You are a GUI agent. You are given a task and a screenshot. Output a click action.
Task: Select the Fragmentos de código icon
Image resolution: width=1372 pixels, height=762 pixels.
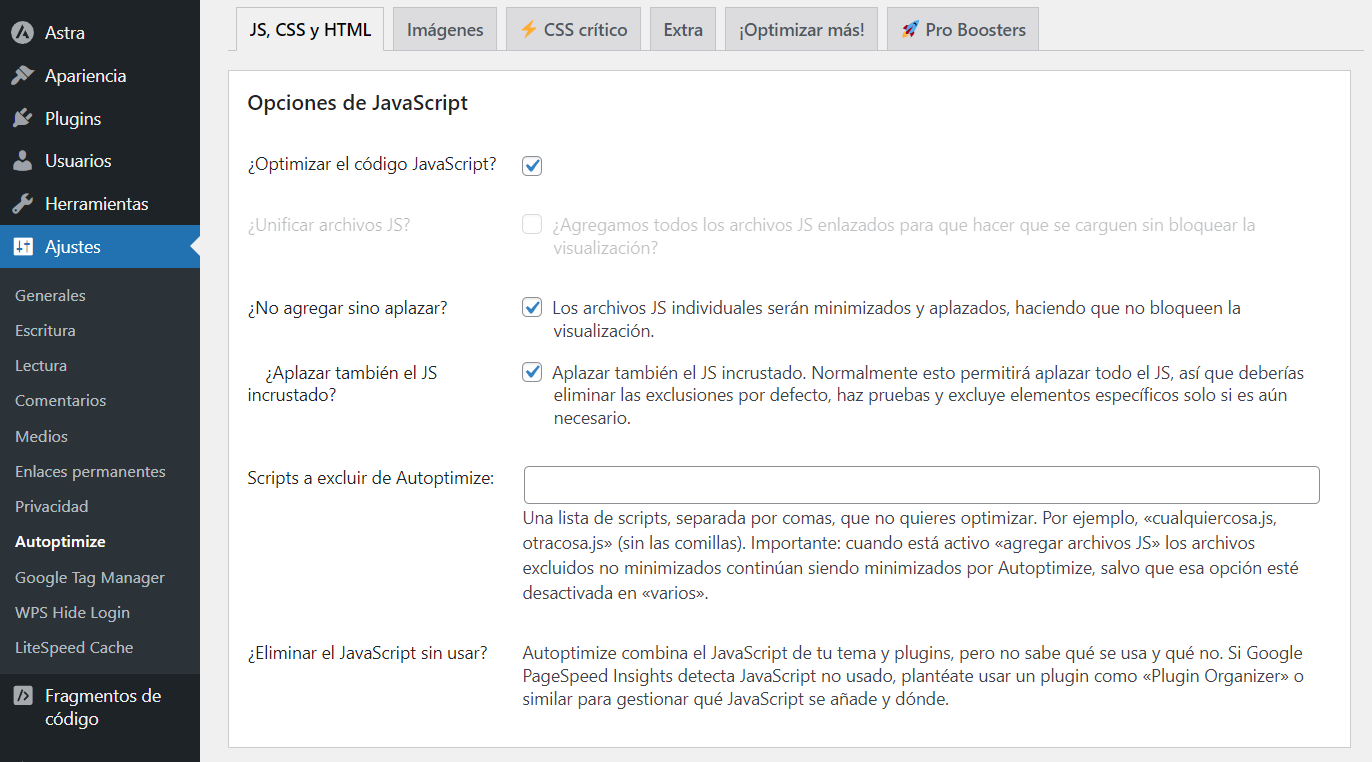click(23, 695)
